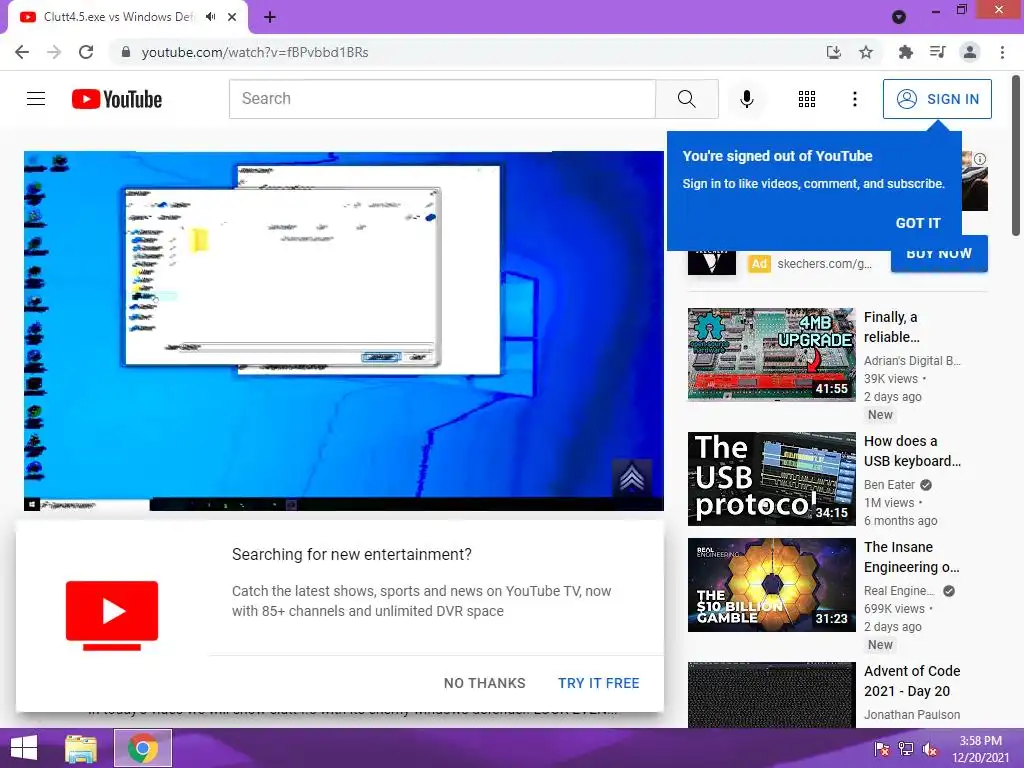The image size is (1024, 768).
Task: Open the Action Center flag tray icon
Action: point(882,749)
